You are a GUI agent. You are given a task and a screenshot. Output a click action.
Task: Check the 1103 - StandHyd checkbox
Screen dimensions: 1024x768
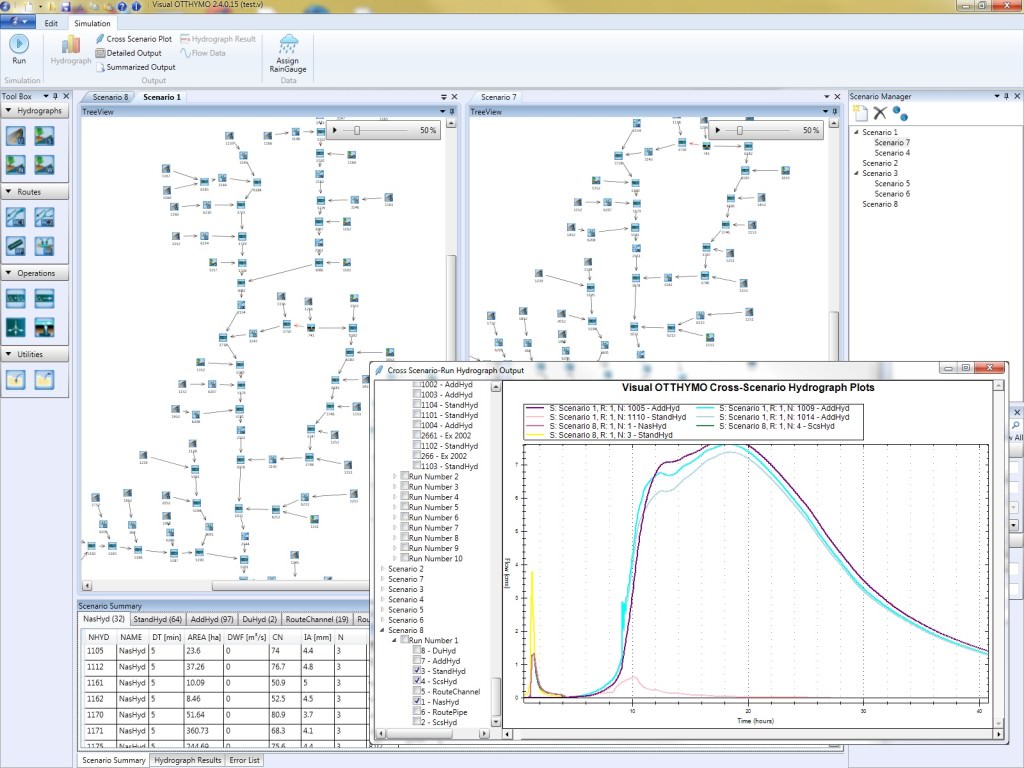[417, 466]
